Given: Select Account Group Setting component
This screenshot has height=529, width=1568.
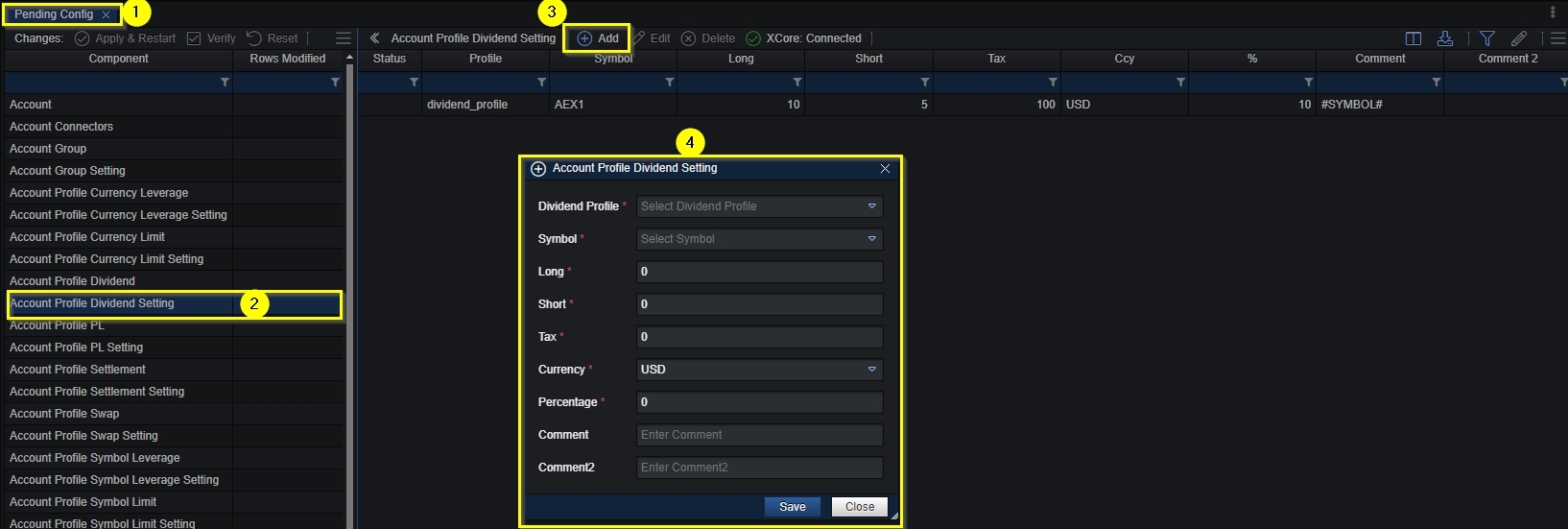Looking at the screenshot, I should coord(173,171).
